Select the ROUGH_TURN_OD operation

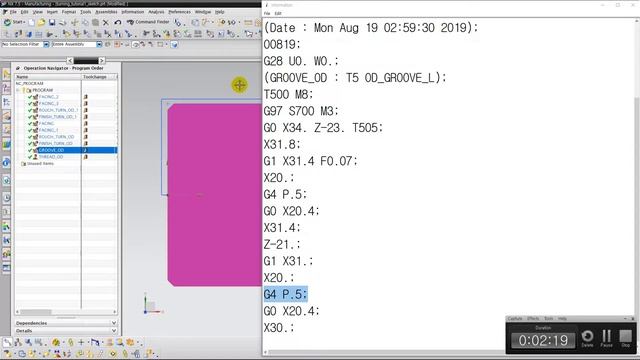click(x=56, y=137)
